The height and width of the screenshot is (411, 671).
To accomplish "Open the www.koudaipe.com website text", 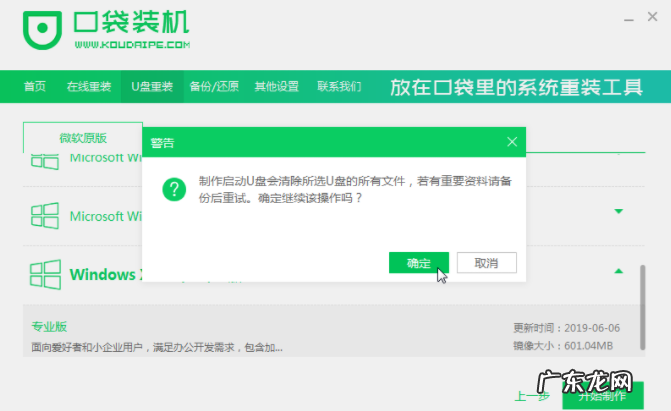I will click(x=132, y=45).
